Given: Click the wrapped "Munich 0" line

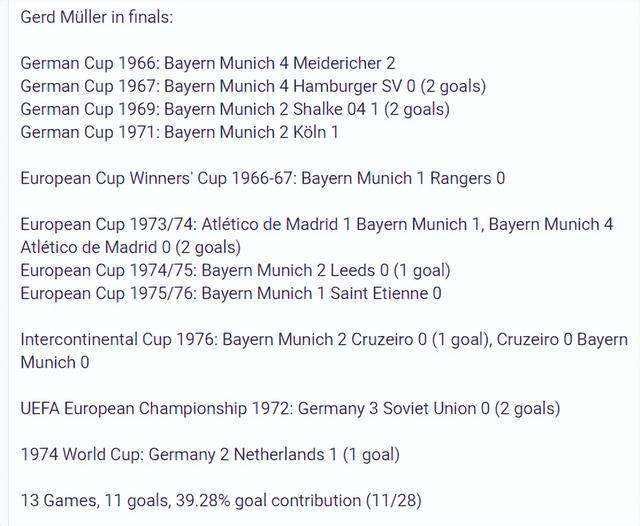Looking at the screenshot, I should [55, 362].
